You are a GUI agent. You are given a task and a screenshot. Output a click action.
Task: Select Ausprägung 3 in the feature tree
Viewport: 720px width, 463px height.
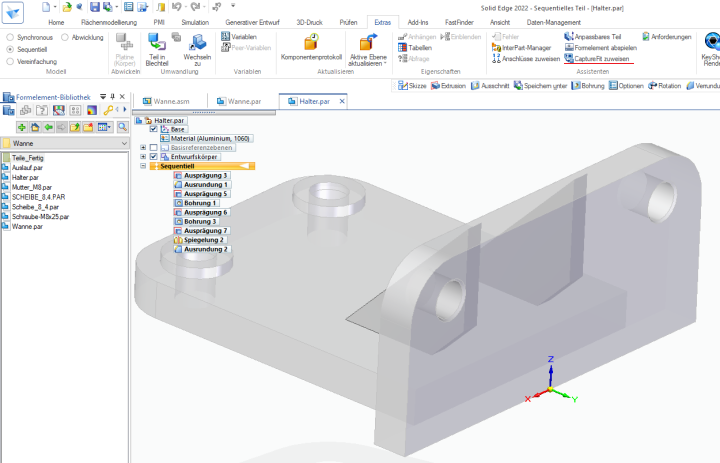coord(201,175)
